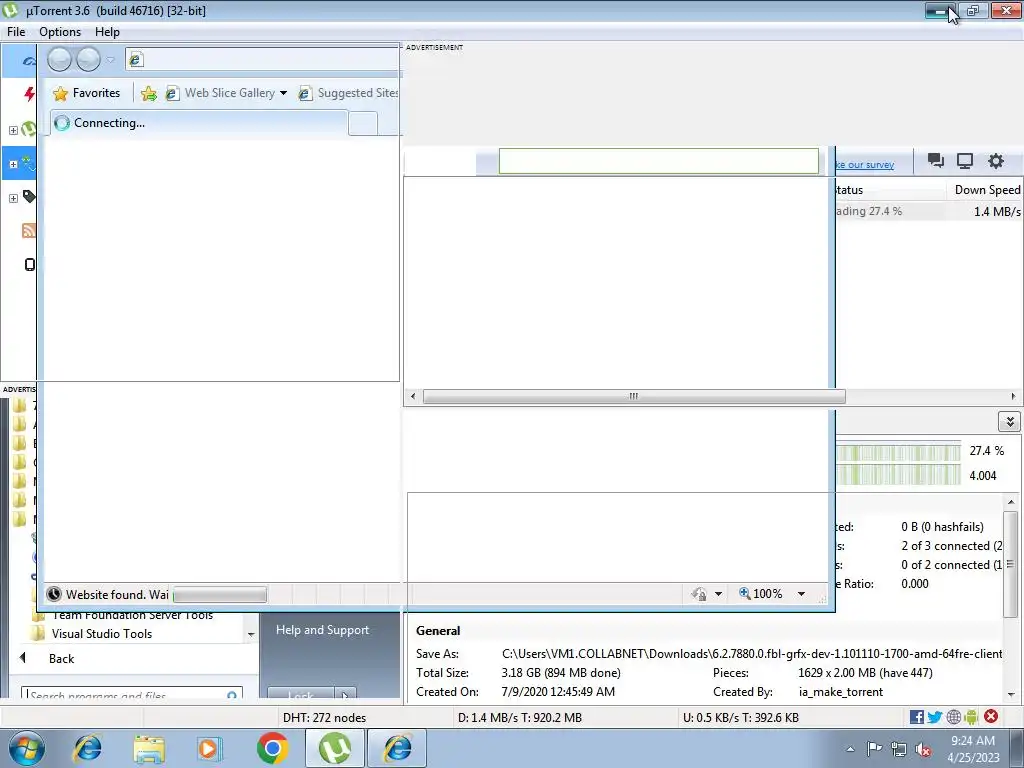
Task: Open Windows Media Player taskbar icon
Action: (210, 748)
